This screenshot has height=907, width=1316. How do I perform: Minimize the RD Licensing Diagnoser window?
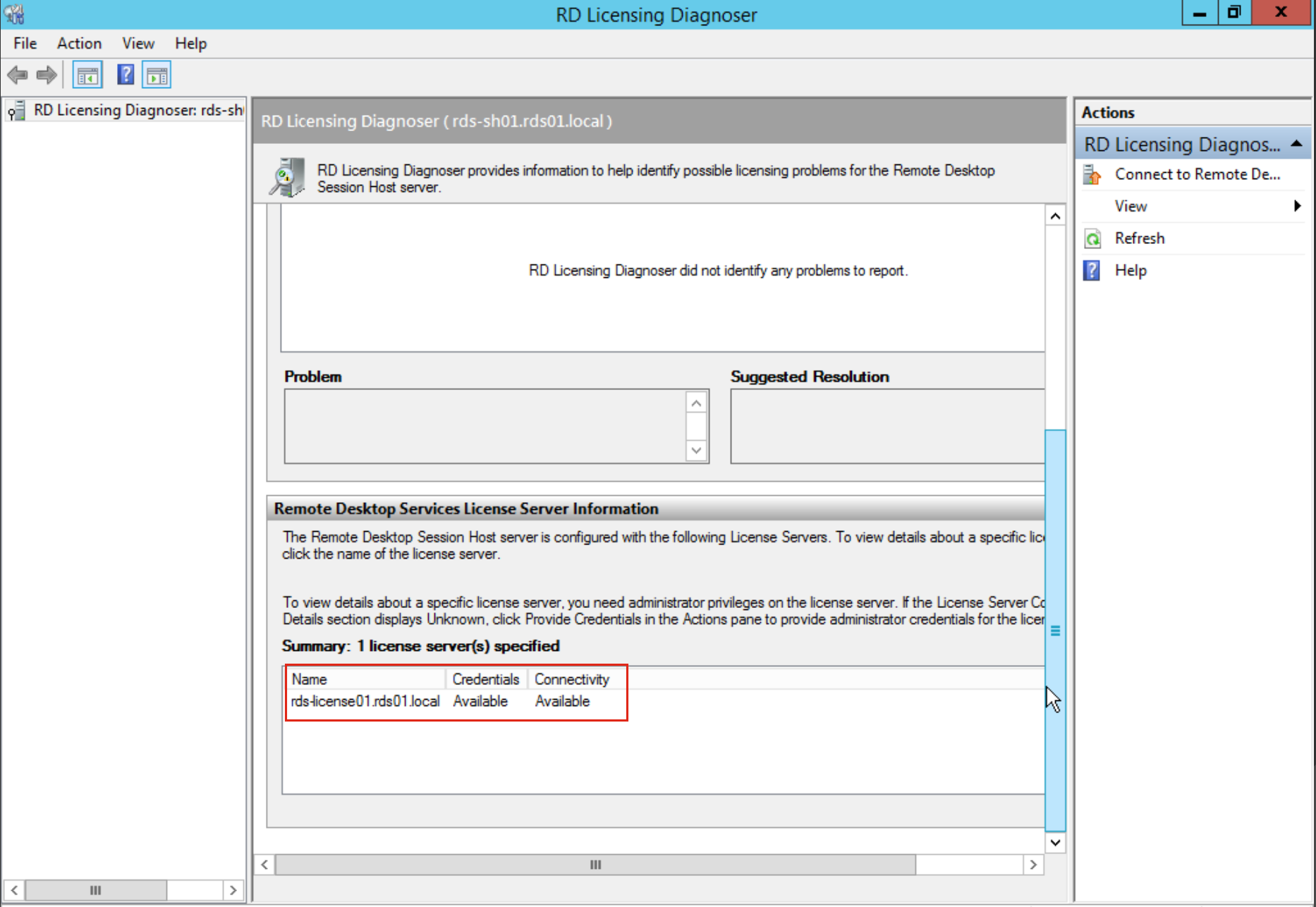pos(1200,13)
